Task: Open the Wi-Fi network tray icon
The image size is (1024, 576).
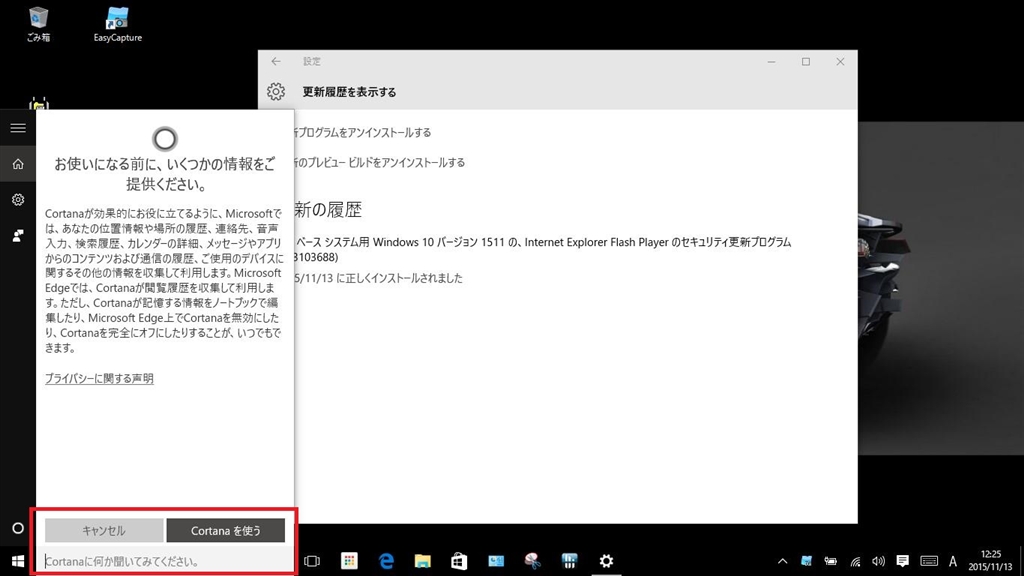Action: click(x=855, y=561)
